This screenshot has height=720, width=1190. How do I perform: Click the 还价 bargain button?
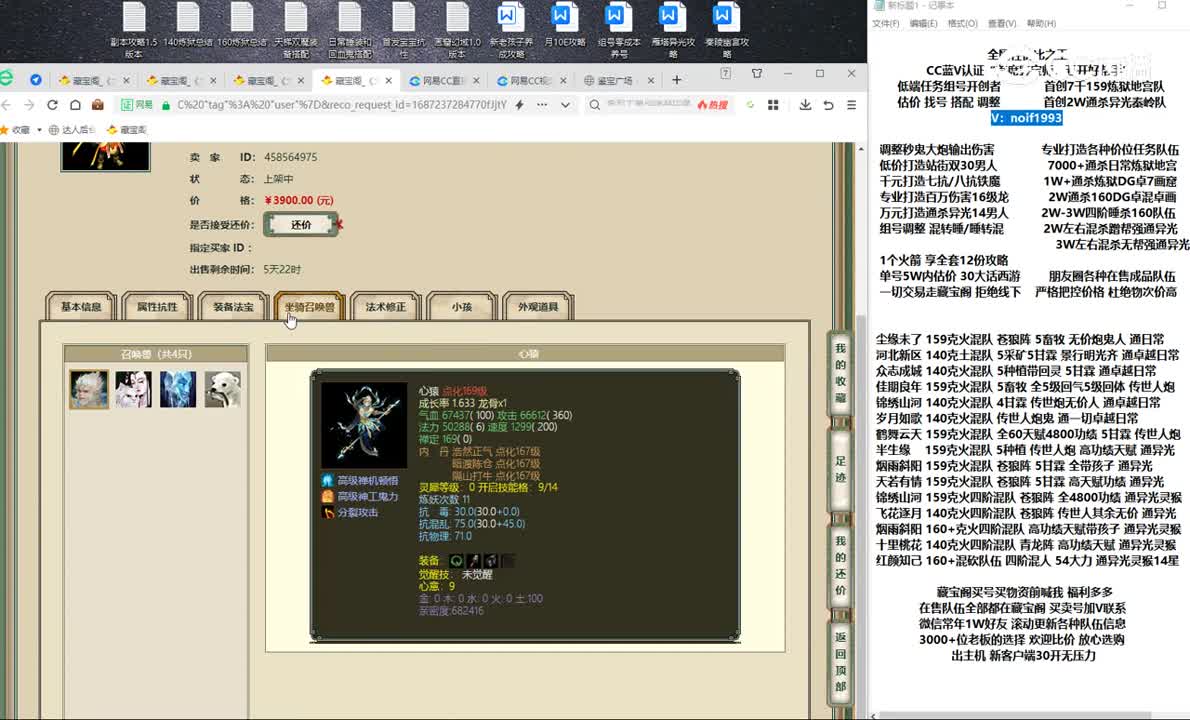[x=301, y=225]
